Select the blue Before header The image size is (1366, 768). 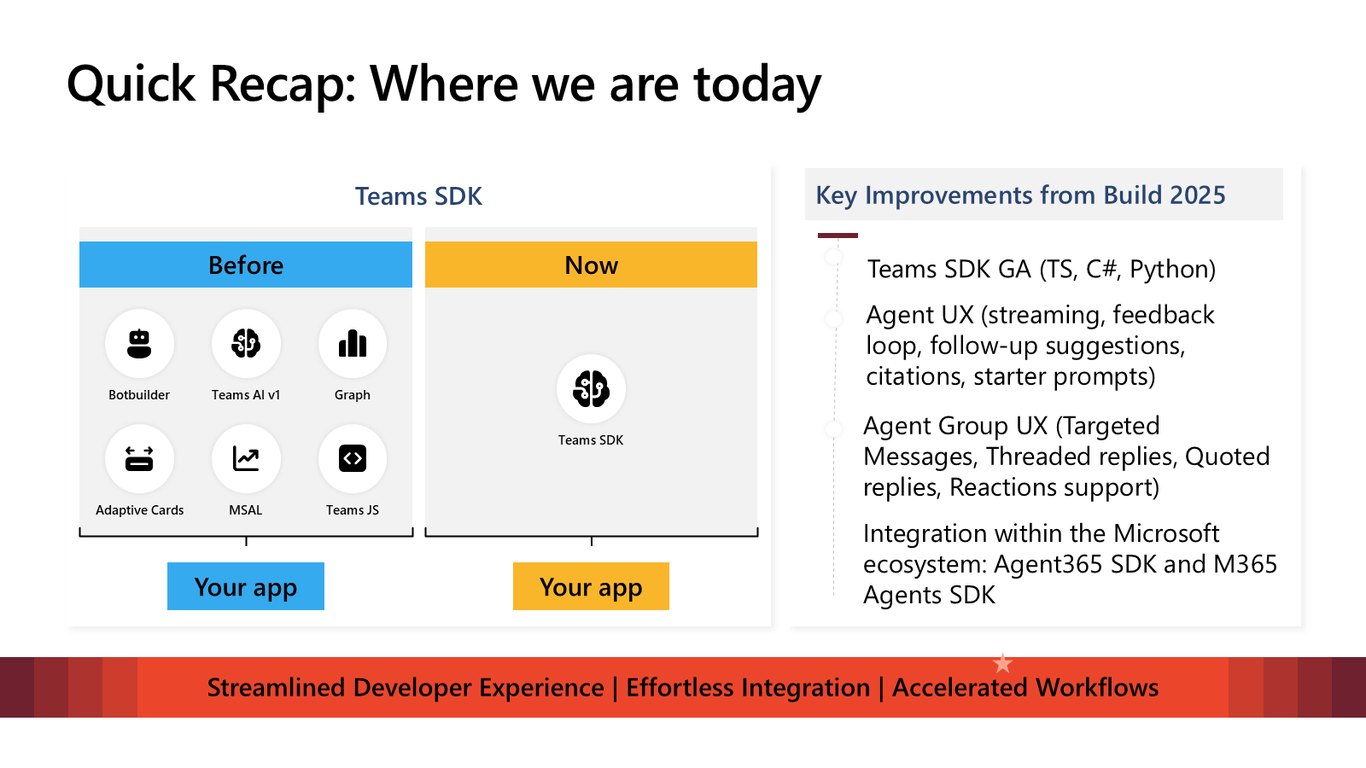(246, 265)
